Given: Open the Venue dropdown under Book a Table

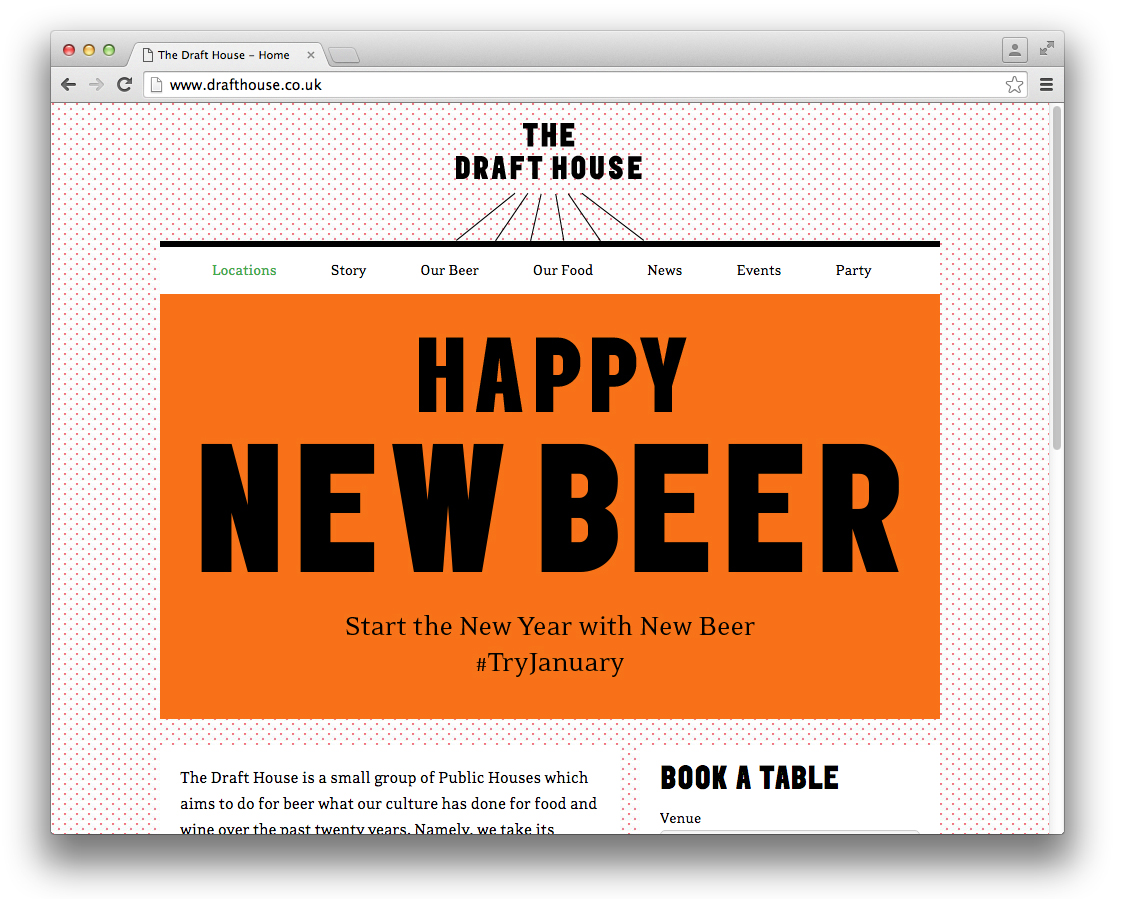Looking at the screenshot, I should tap(789, 830).
